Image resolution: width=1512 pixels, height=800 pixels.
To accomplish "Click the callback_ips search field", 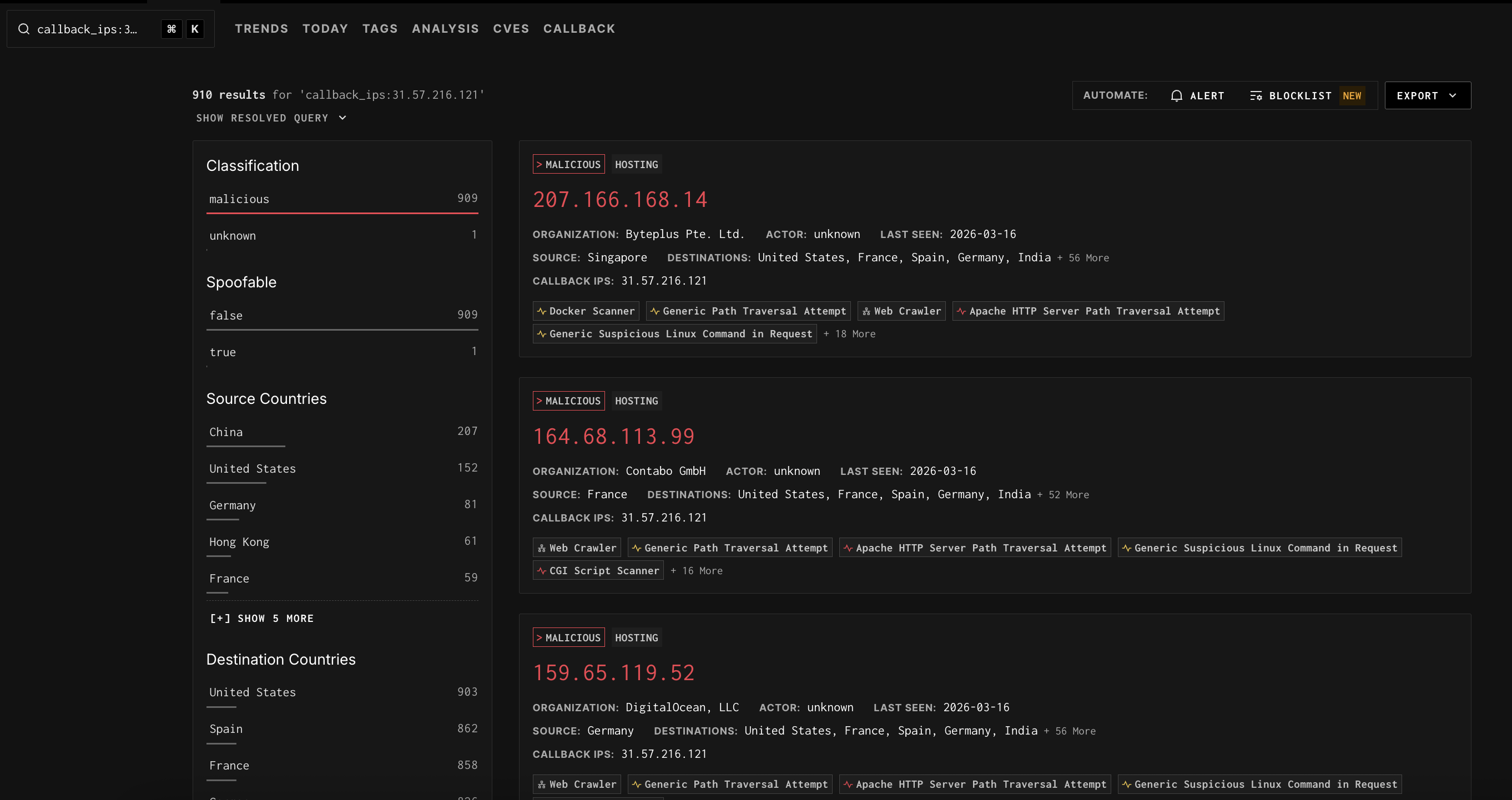I will (88, 29).
